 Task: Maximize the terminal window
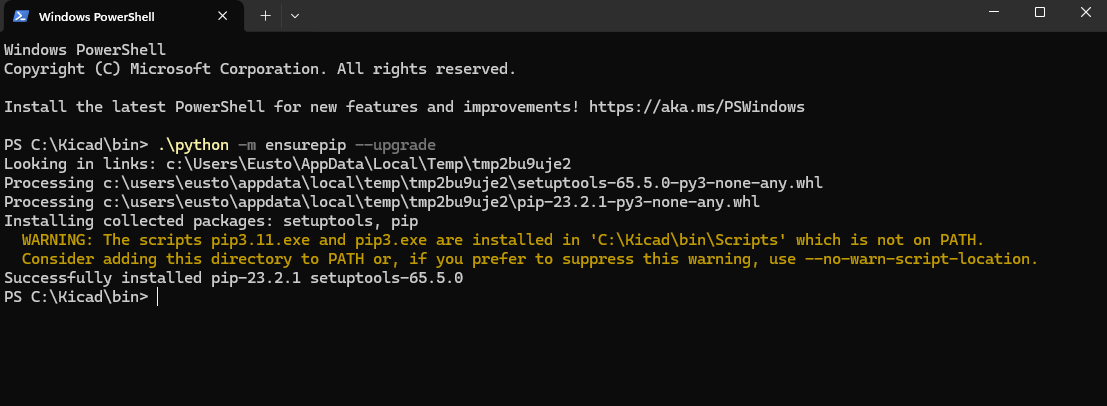click(x=1039, y=12)
